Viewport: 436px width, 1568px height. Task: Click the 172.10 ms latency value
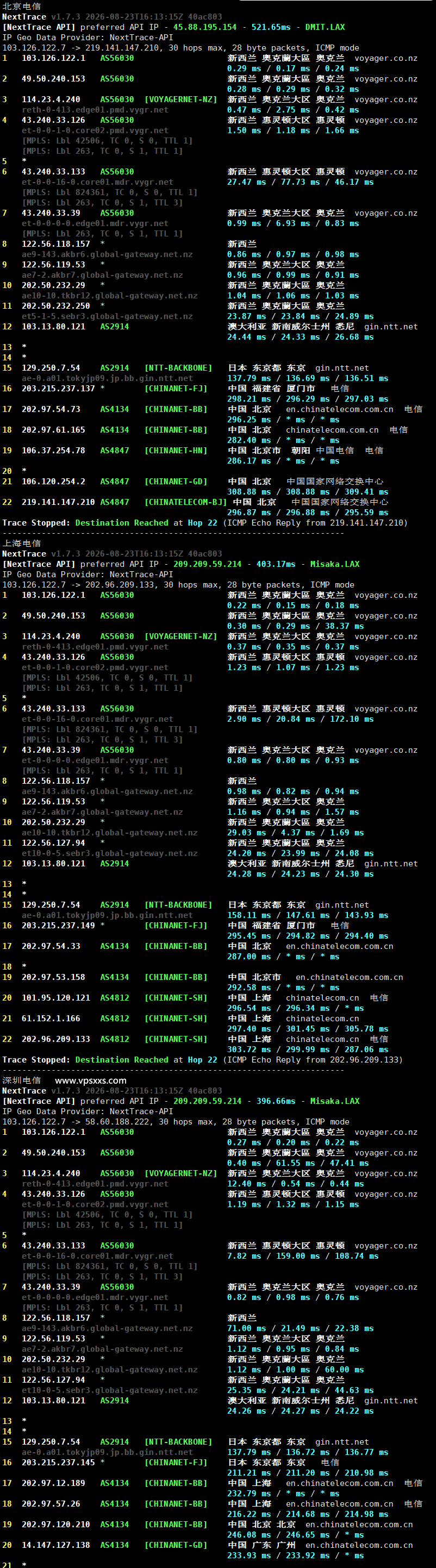click(351, 719)
